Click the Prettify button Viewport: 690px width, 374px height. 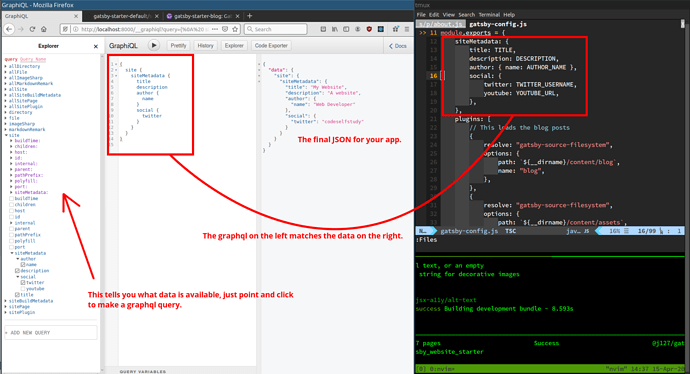coord(178,45)
